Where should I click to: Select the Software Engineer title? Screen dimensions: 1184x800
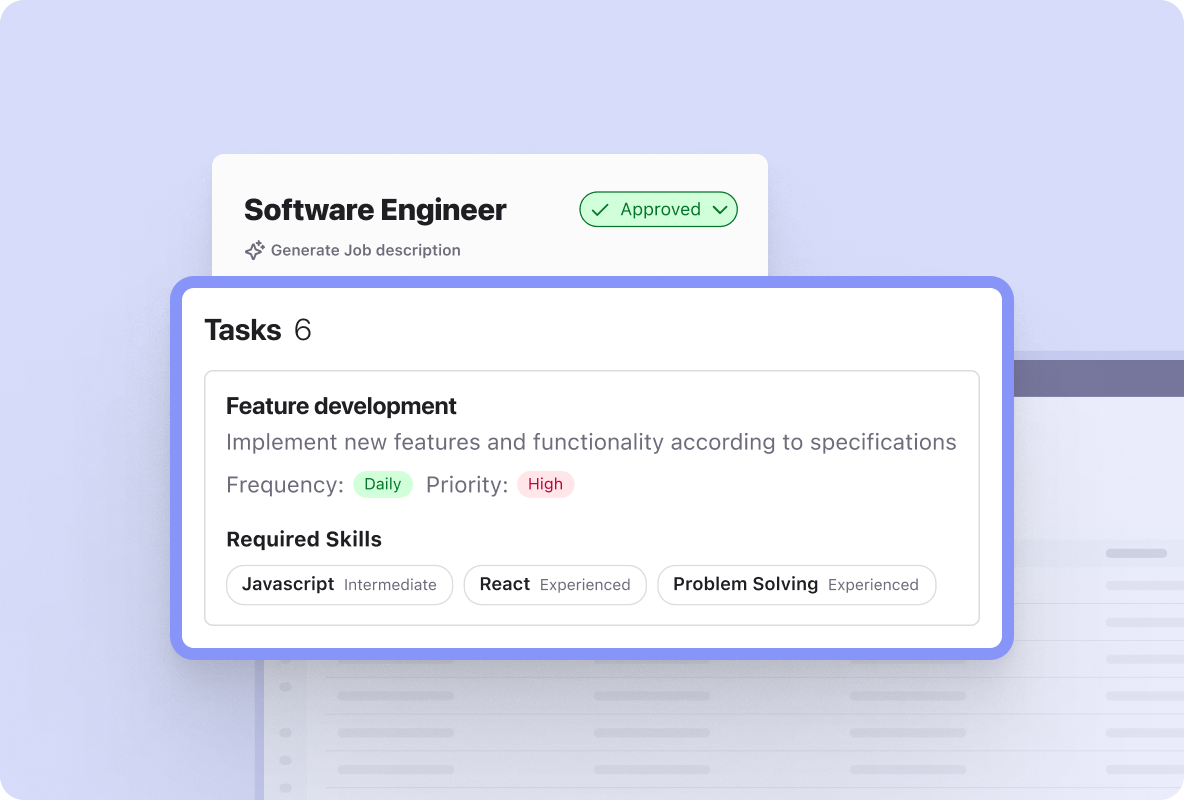point(375,210)
